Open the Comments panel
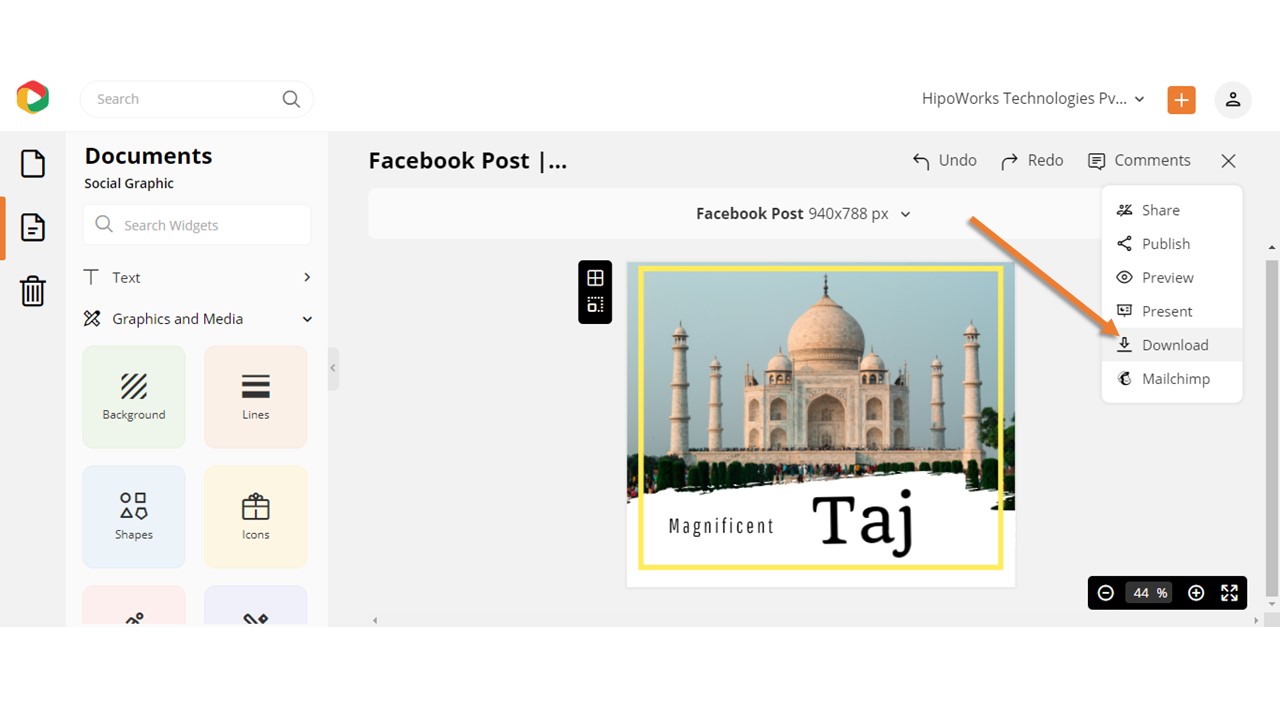The height and width of the screenshot is (720, 1280). 1140,160
